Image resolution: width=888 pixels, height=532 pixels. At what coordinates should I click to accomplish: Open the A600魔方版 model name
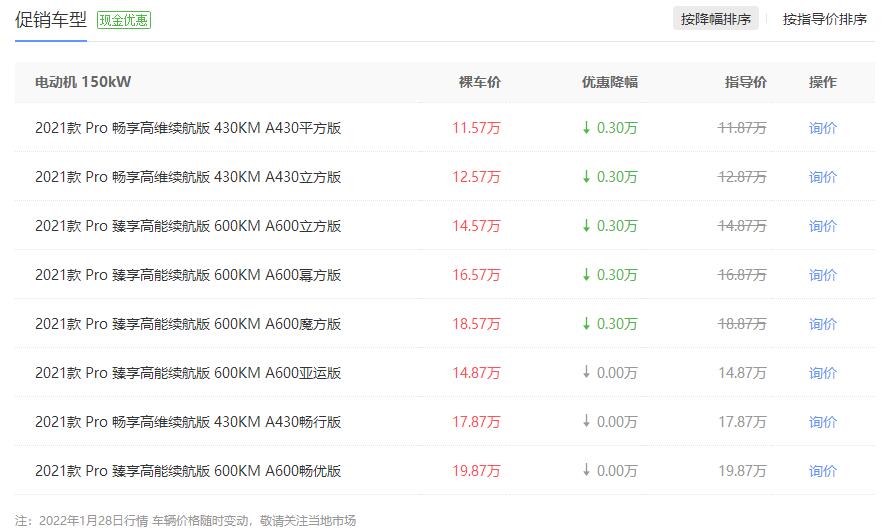click(x=188, y=324)
